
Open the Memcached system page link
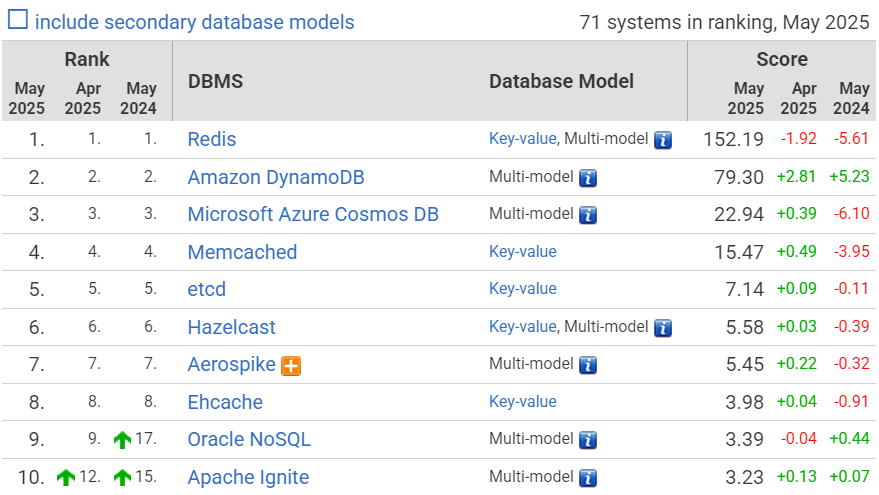[242, 252]
